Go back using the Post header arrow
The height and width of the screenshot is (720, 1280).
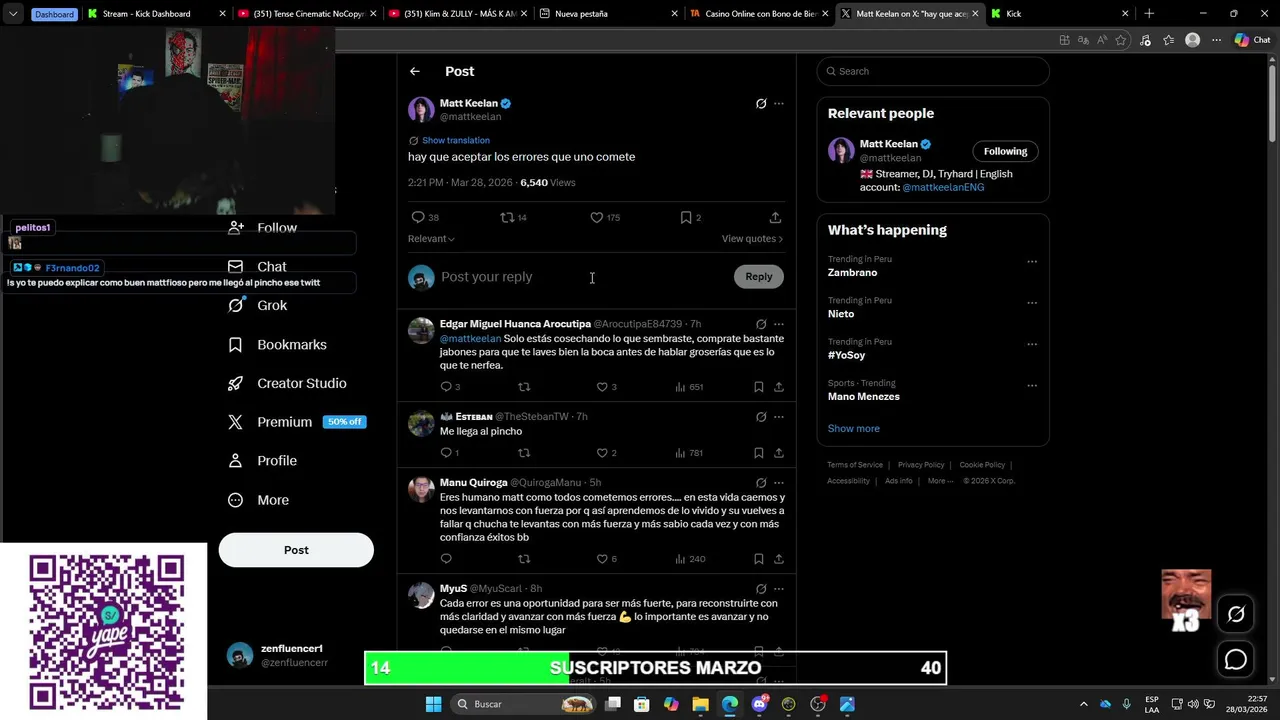(x=414, y=71)
